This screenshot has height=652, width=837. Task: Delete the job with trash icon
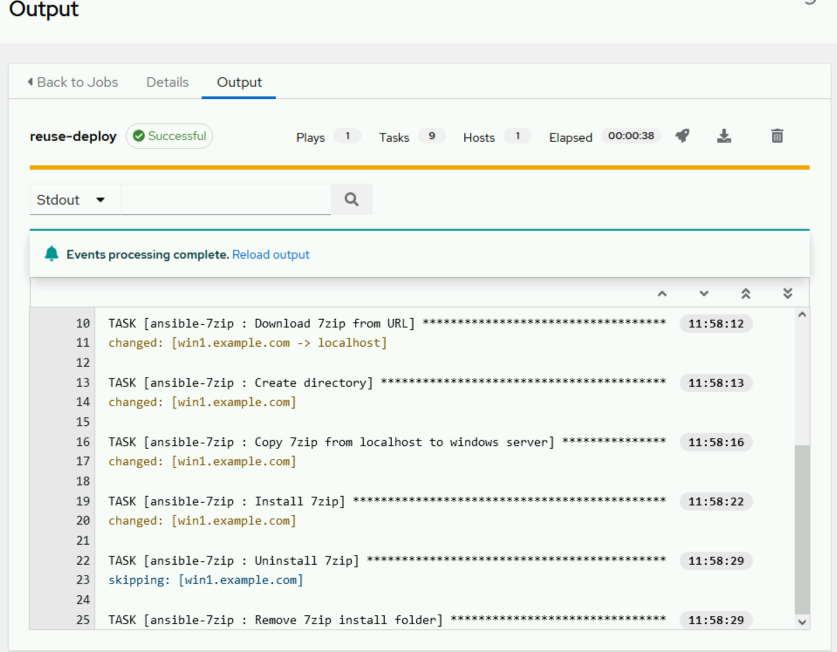(777, 136)
